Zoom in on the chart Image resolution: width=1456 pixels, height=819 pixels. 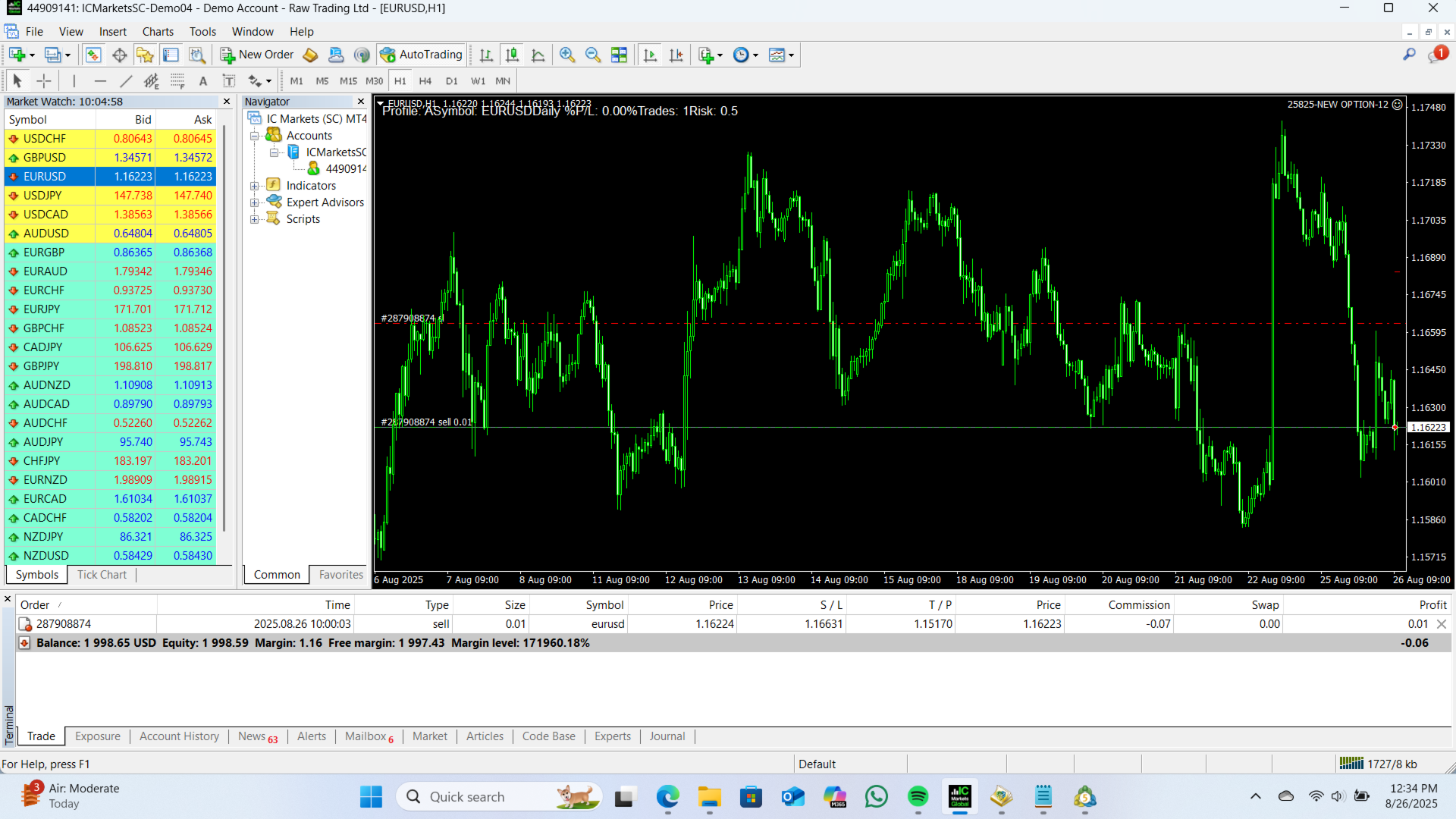coord(567,55)
